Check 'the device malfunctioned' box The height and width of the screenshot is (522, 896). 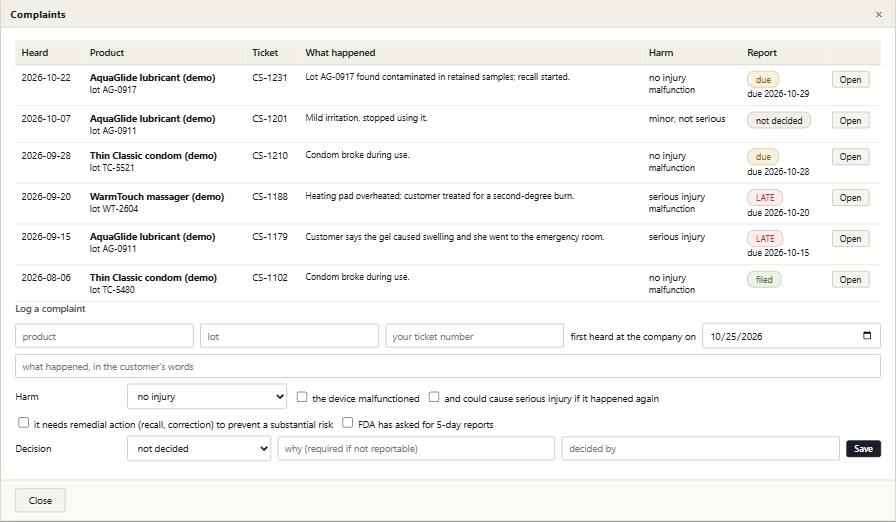click(302, 397)
